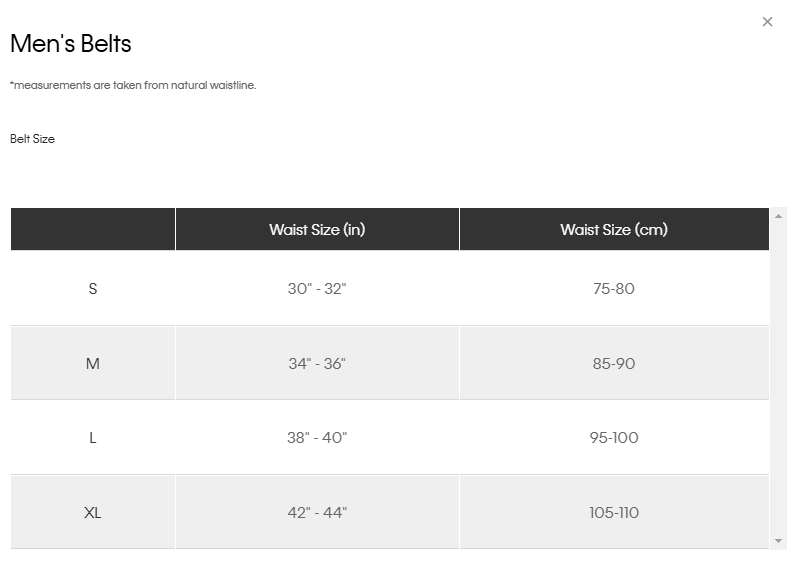805x567 pixels.
Task: Select the Waist Size (cm) column header
Action: [x=614, y=229]
